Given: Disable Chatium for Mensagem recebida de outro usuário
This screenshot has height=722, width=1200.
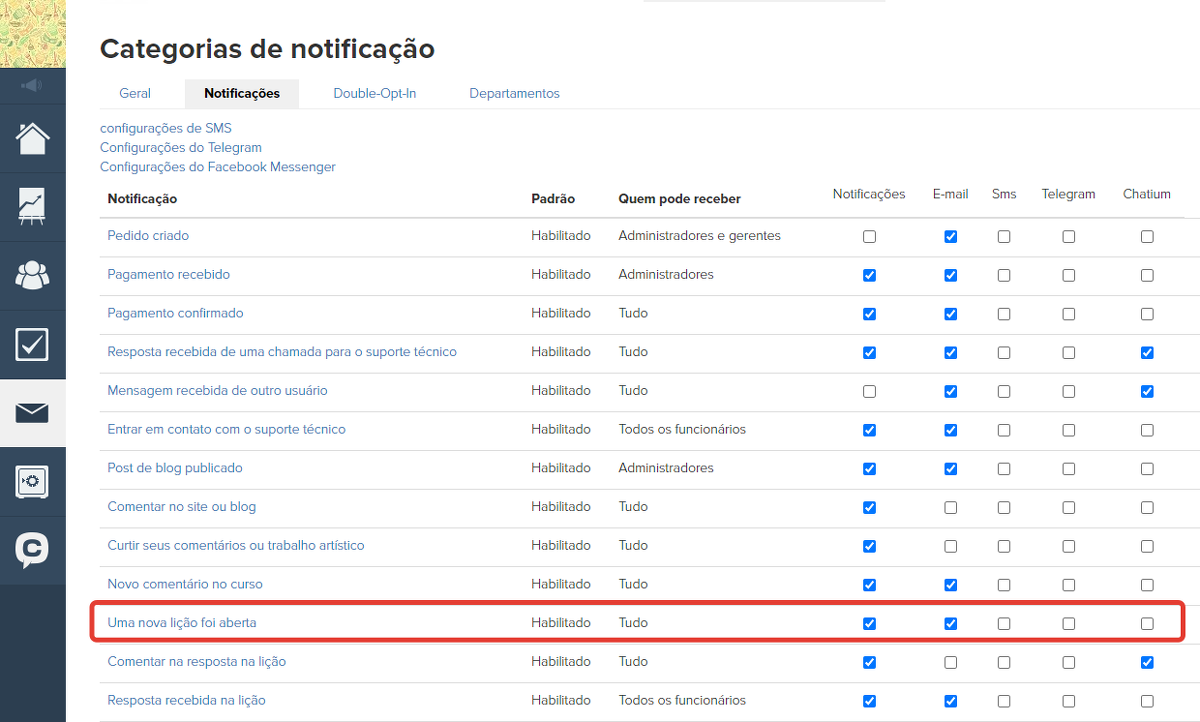Looking at the screenshot, I should coord(1147,391).
